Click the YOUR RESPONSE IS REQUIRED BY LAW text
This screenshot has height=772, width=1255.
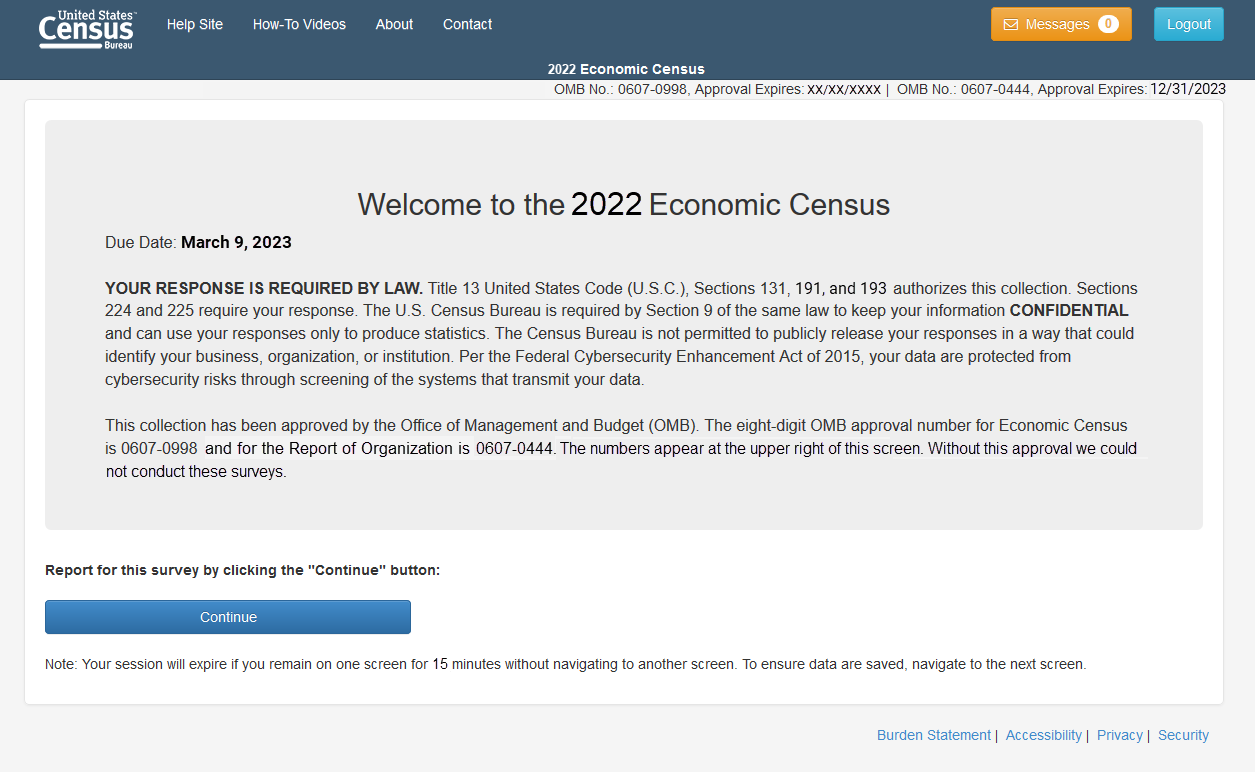(264, 288)
